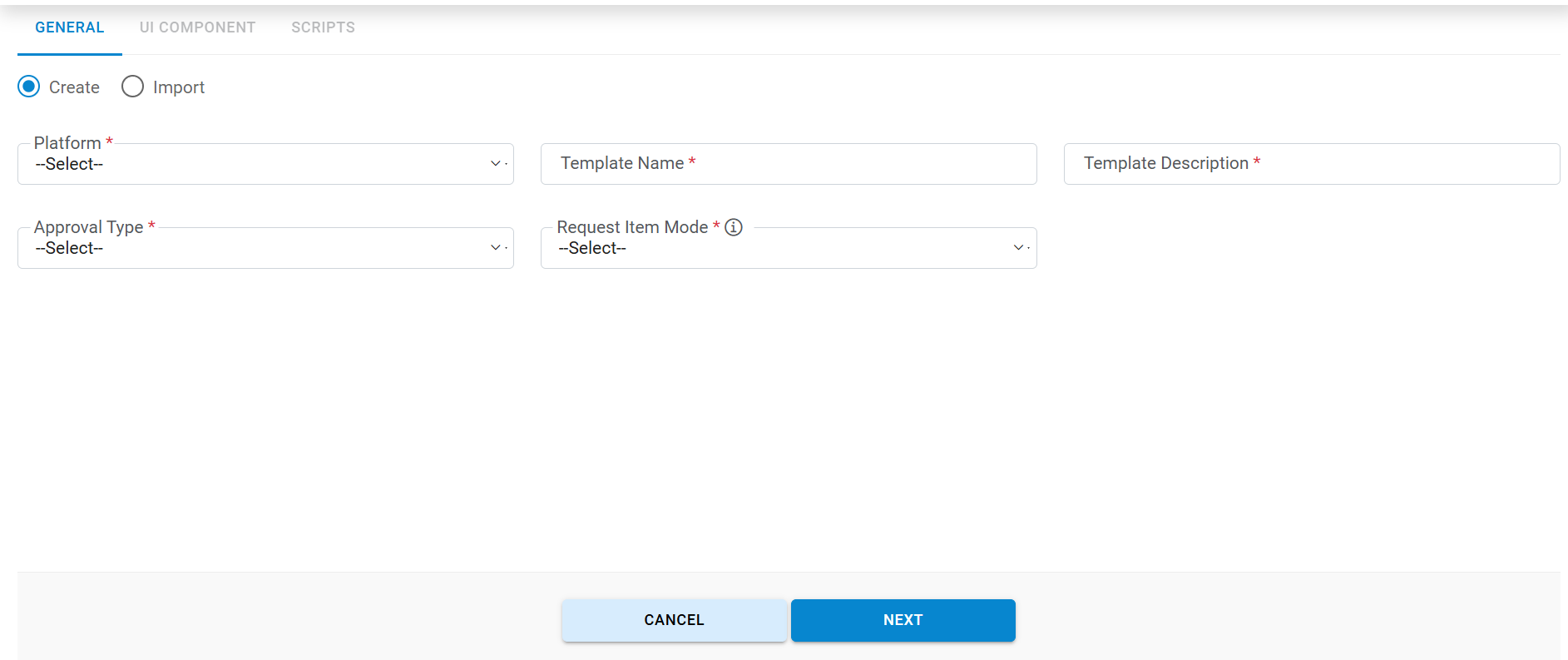Viewport: 1568px width, 660px height.
Task: Click the Approval Type chevron arrow
Action: click(x=496, y=248)
